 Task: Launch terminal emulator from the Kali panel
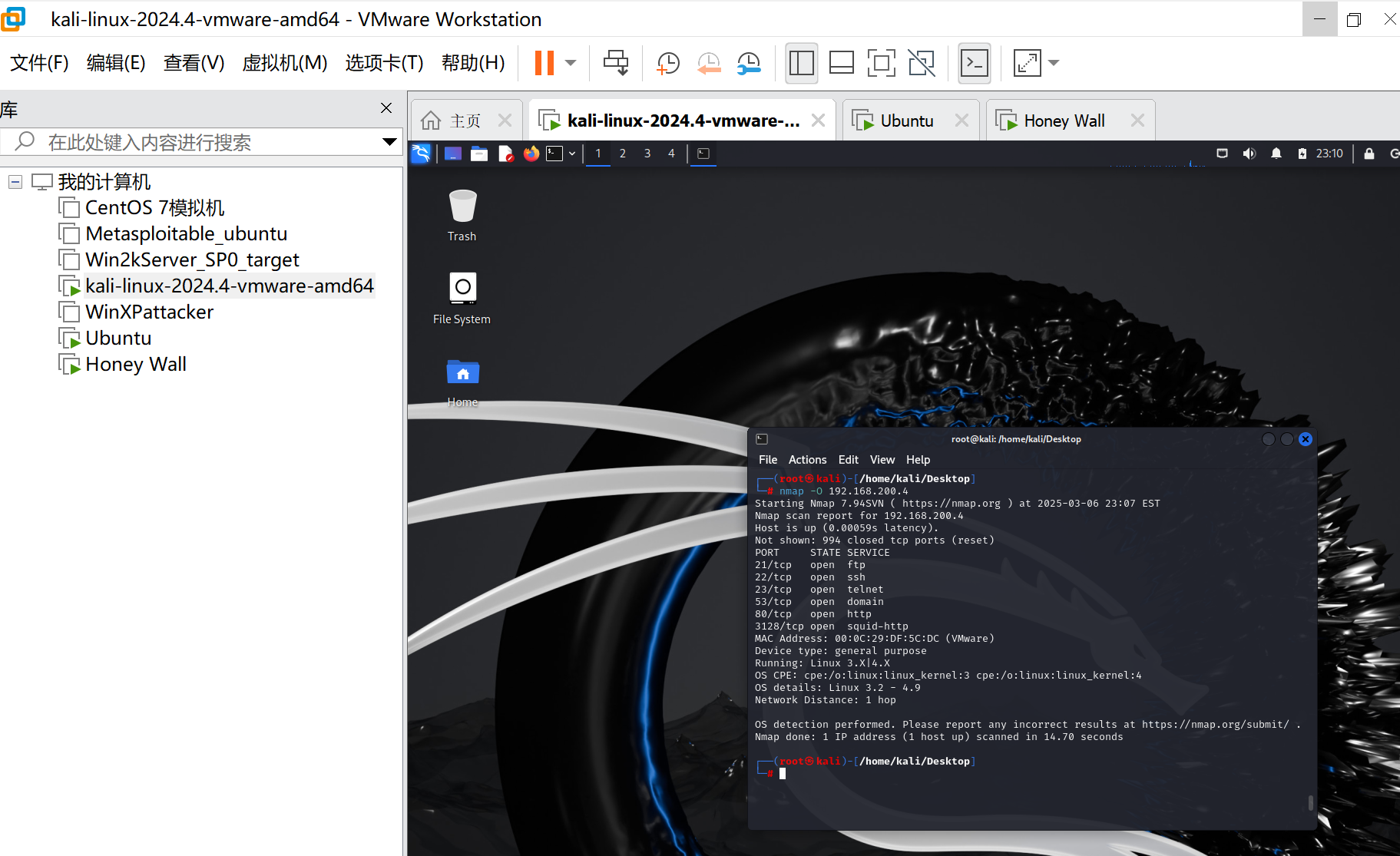click(x=554, y=154)
